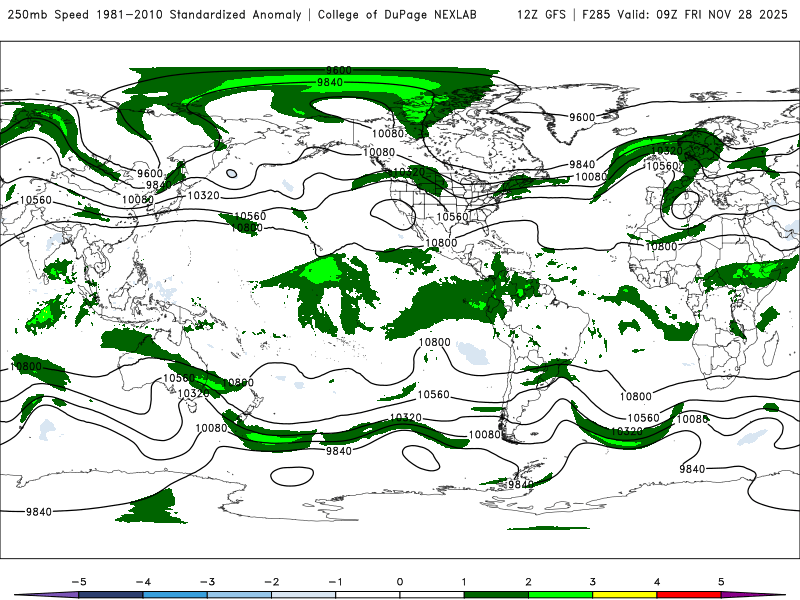The height and width of the screenshot is (600, 800).
Task: Click the colorbar tick label 5
Action: 721,582
